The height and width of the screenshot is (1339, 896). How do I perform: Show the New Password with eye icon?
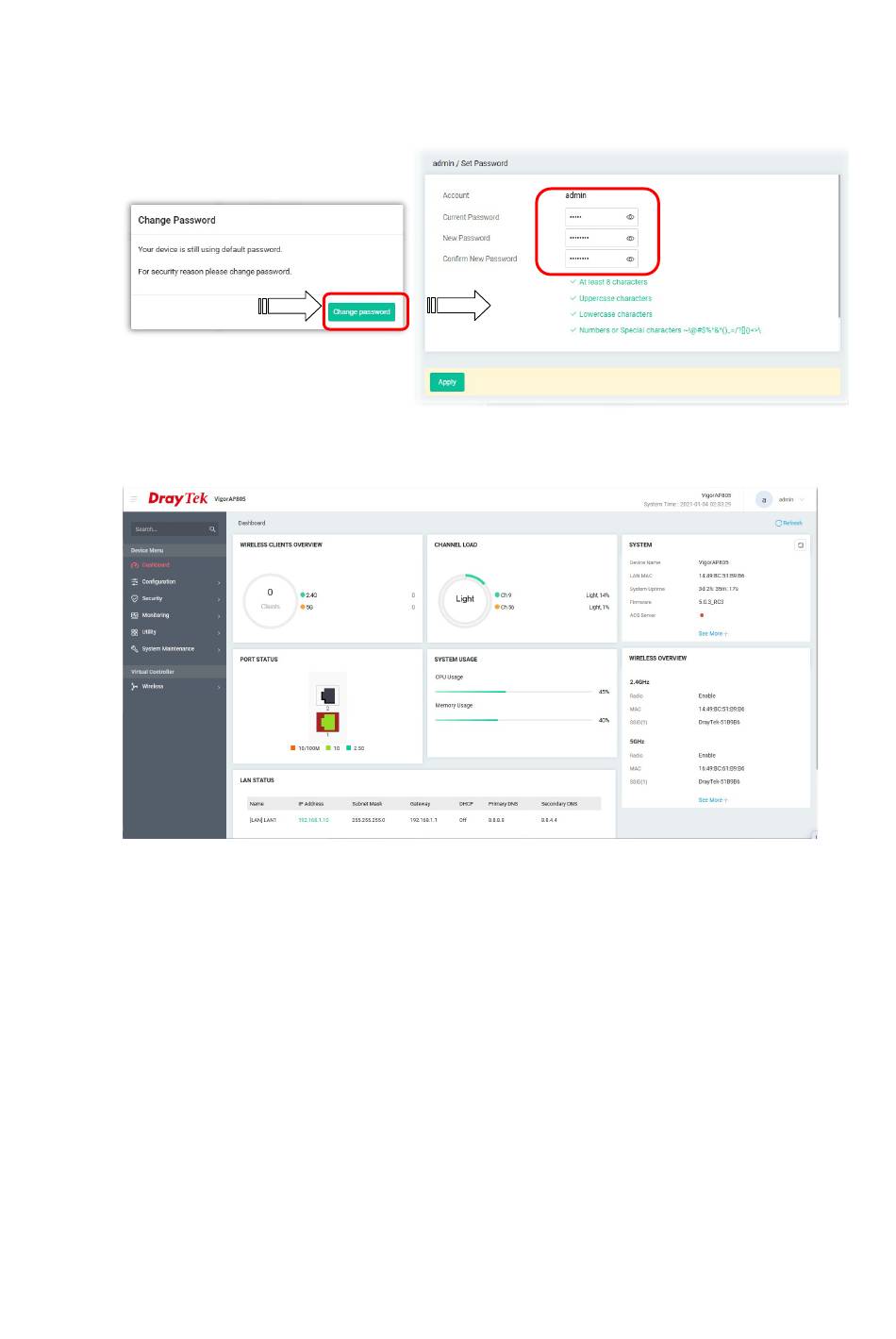point(630,238)
